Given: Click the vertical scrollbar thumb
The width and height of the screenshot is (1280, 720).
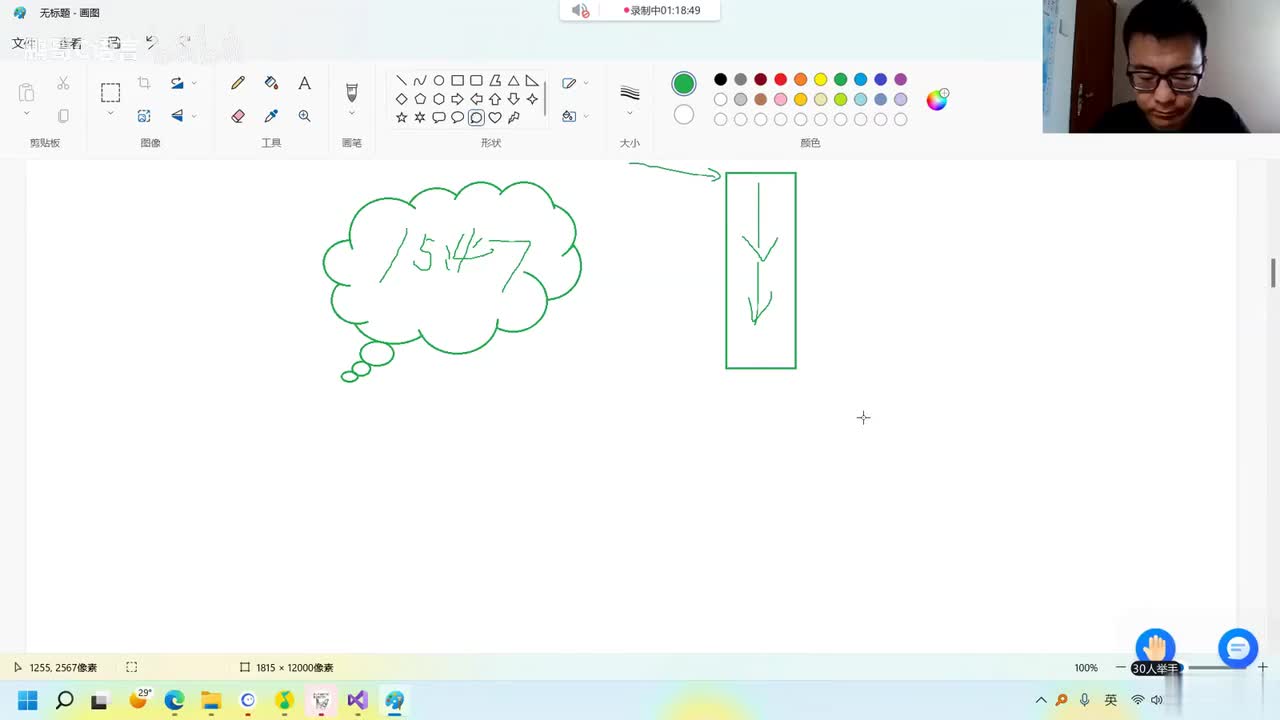Looking at the screenshot, I should 1273,272.
